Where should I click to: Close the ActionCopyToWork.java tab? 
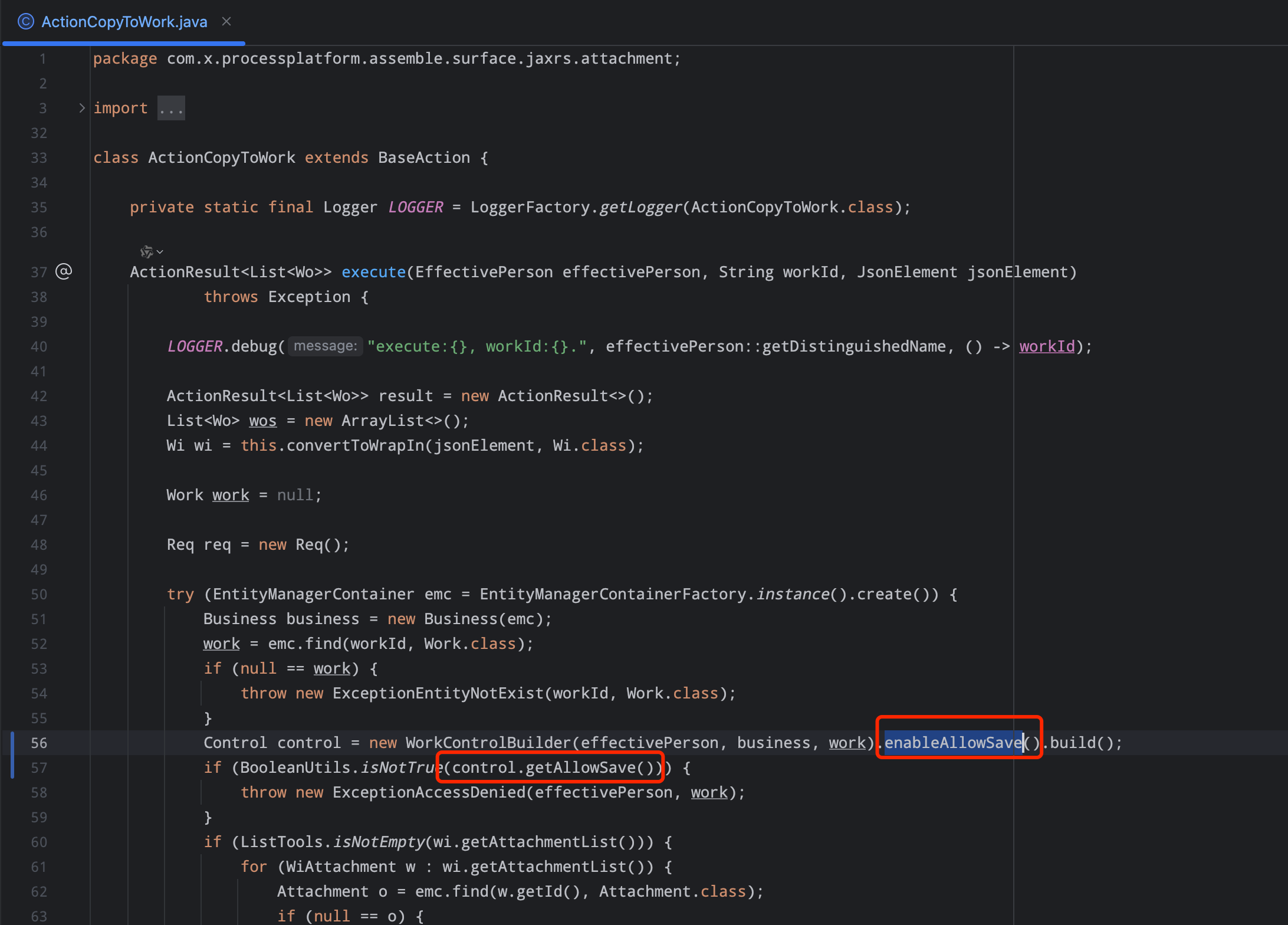(x=226, y=22)
